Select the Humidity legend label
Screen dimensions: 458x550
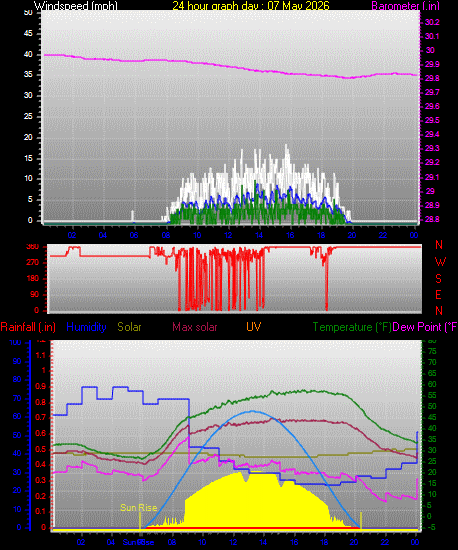click(86, 327)
